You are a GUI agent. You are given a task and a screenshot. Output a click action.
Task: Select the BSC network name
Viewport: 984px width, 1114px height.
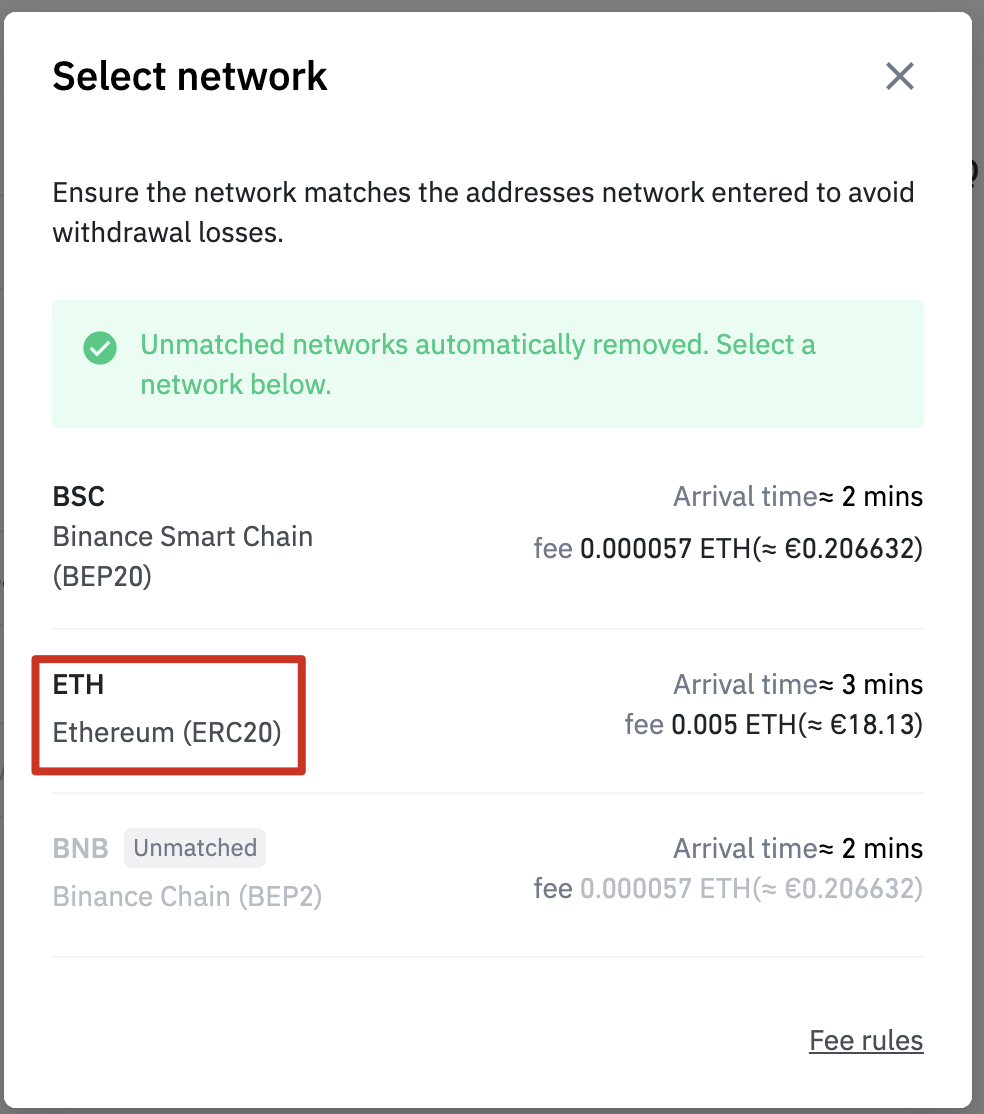click(x=79, y=496)
